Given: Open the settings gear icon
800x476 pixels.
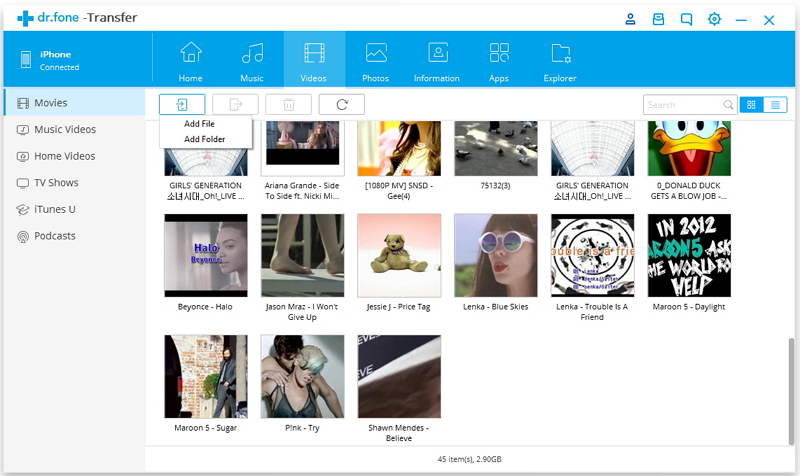Looking at the screenshot, I should (714, 19).
